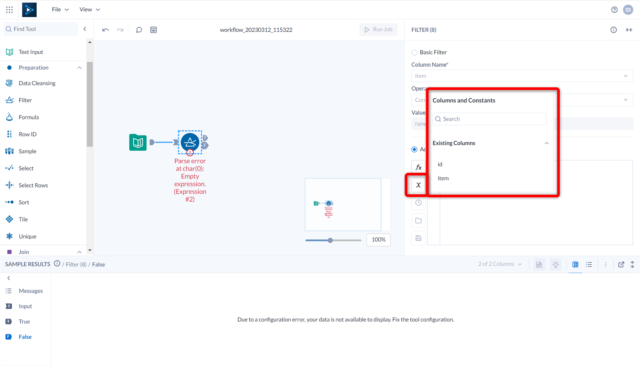The image size is (640, 366).
Task: Search in Columns and Constants
Action: 489,119
